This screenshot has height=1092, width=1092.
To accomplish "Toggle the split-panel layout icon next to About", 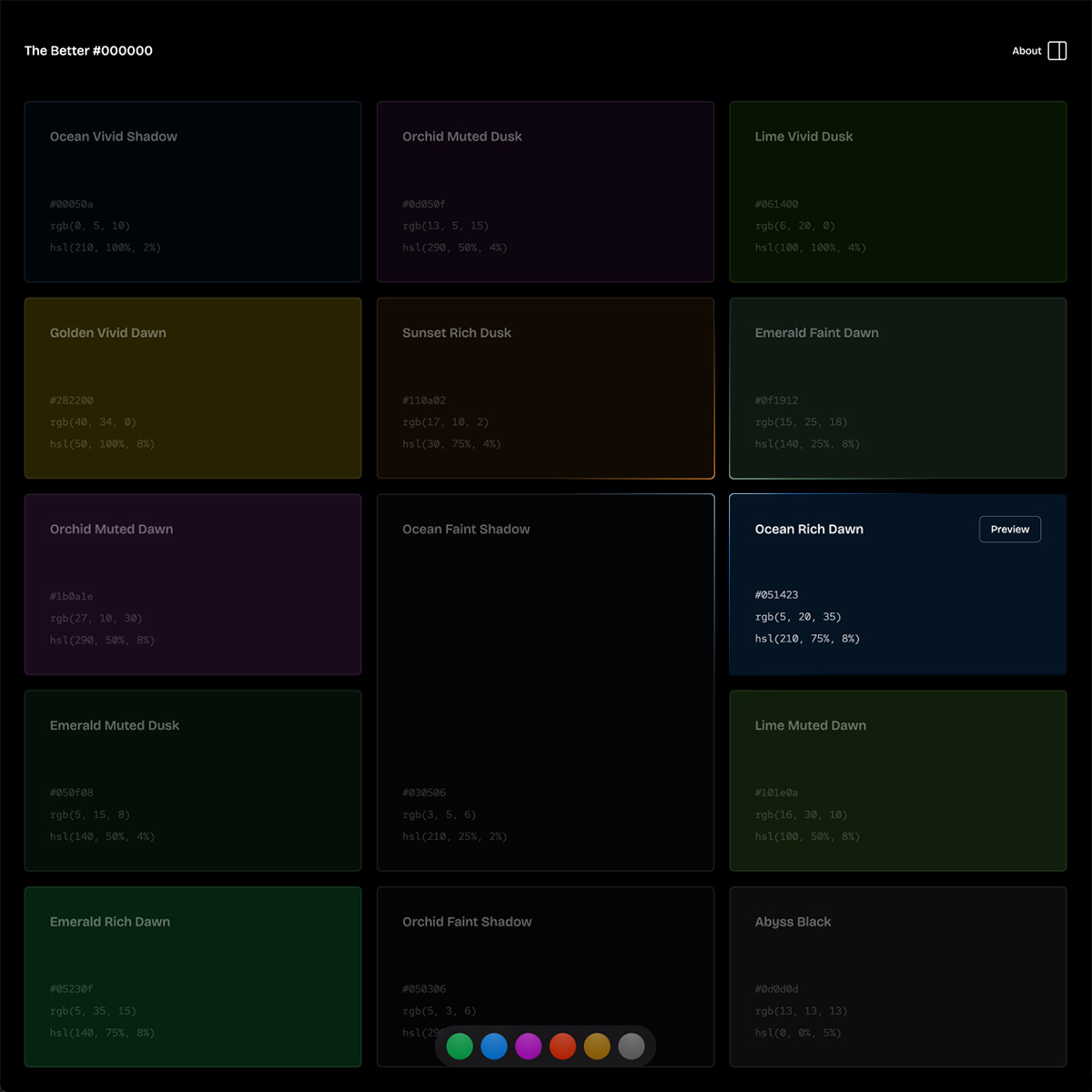I will (1057, 51).
